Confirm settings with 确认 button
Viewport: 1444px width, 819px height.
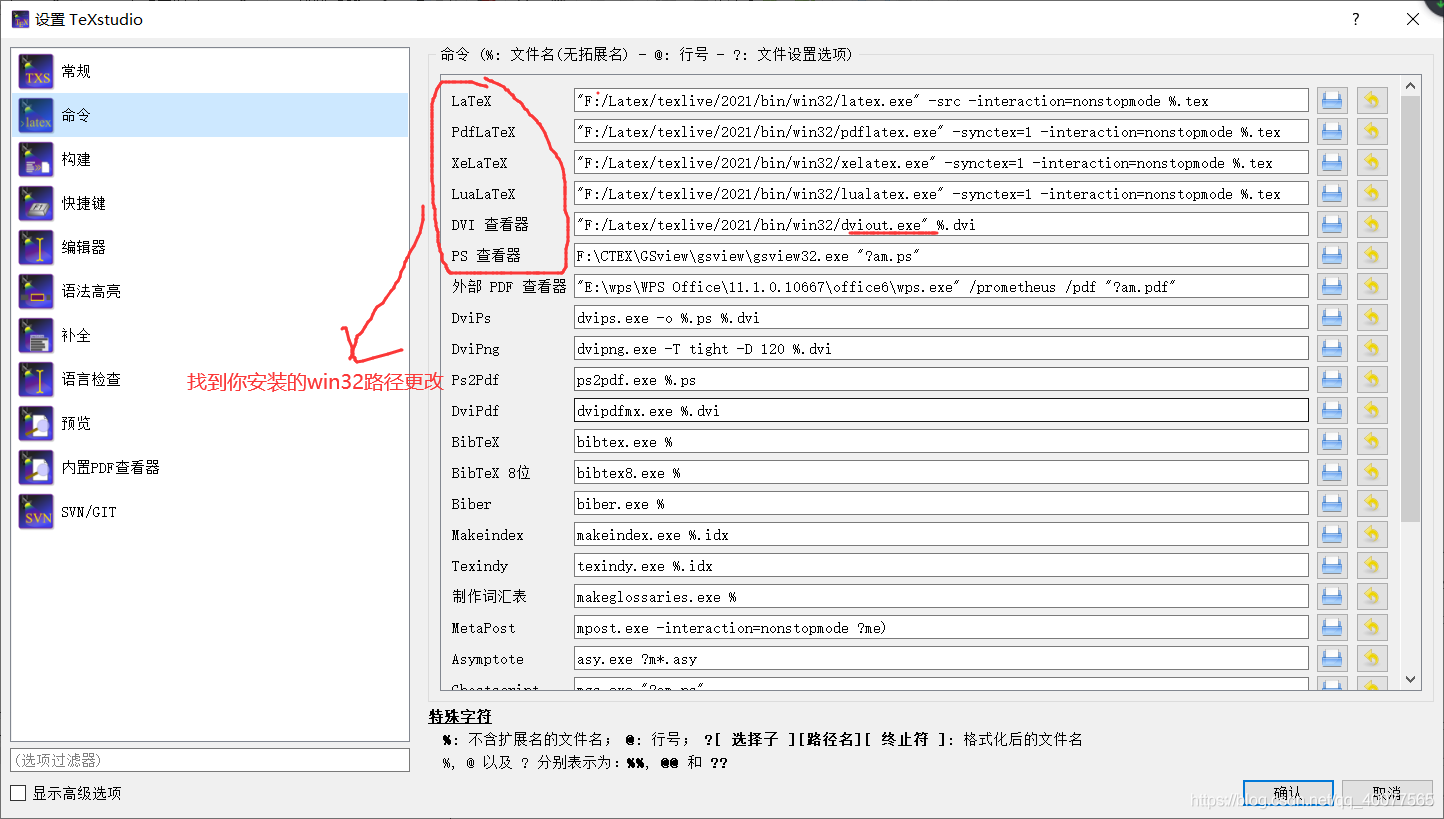click(1288, 793)
